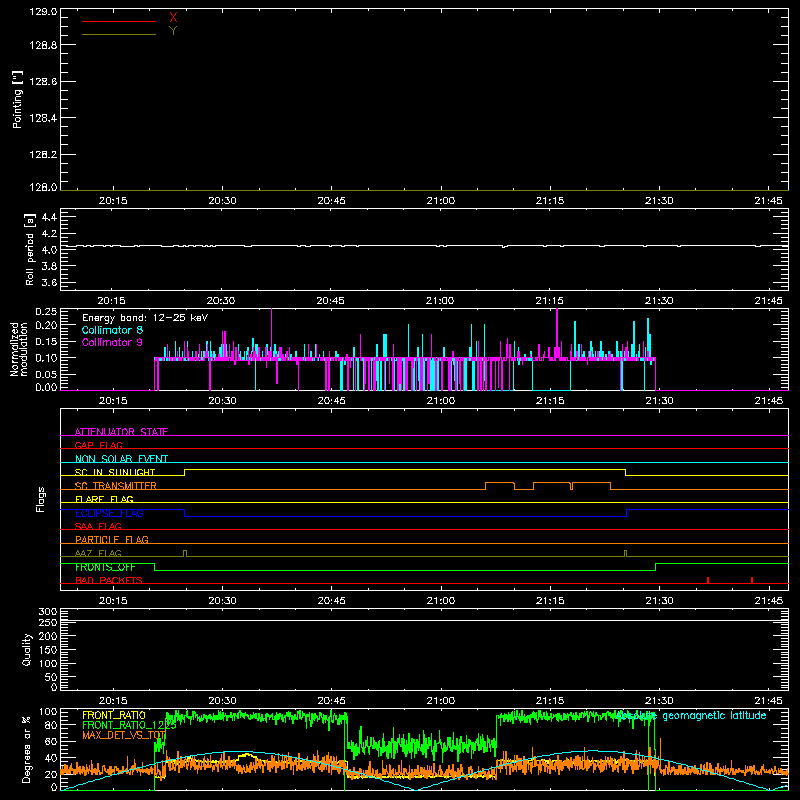Select the olive flag label above FRONTS_OFF
The height and width of the screenshot is (800, 800).
click(98, 553)
